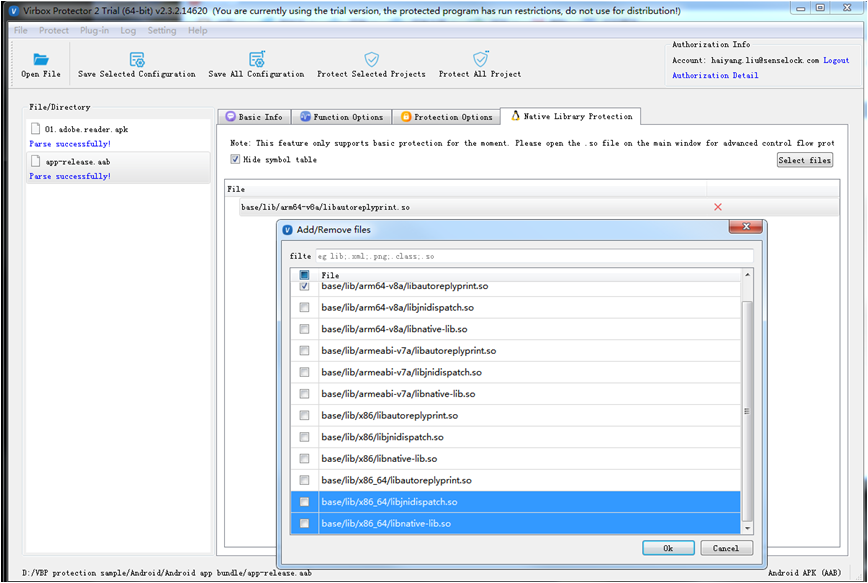Viewport: 868px width, 583px height.
Task: Open the Help menu
Action: (198, 30)
